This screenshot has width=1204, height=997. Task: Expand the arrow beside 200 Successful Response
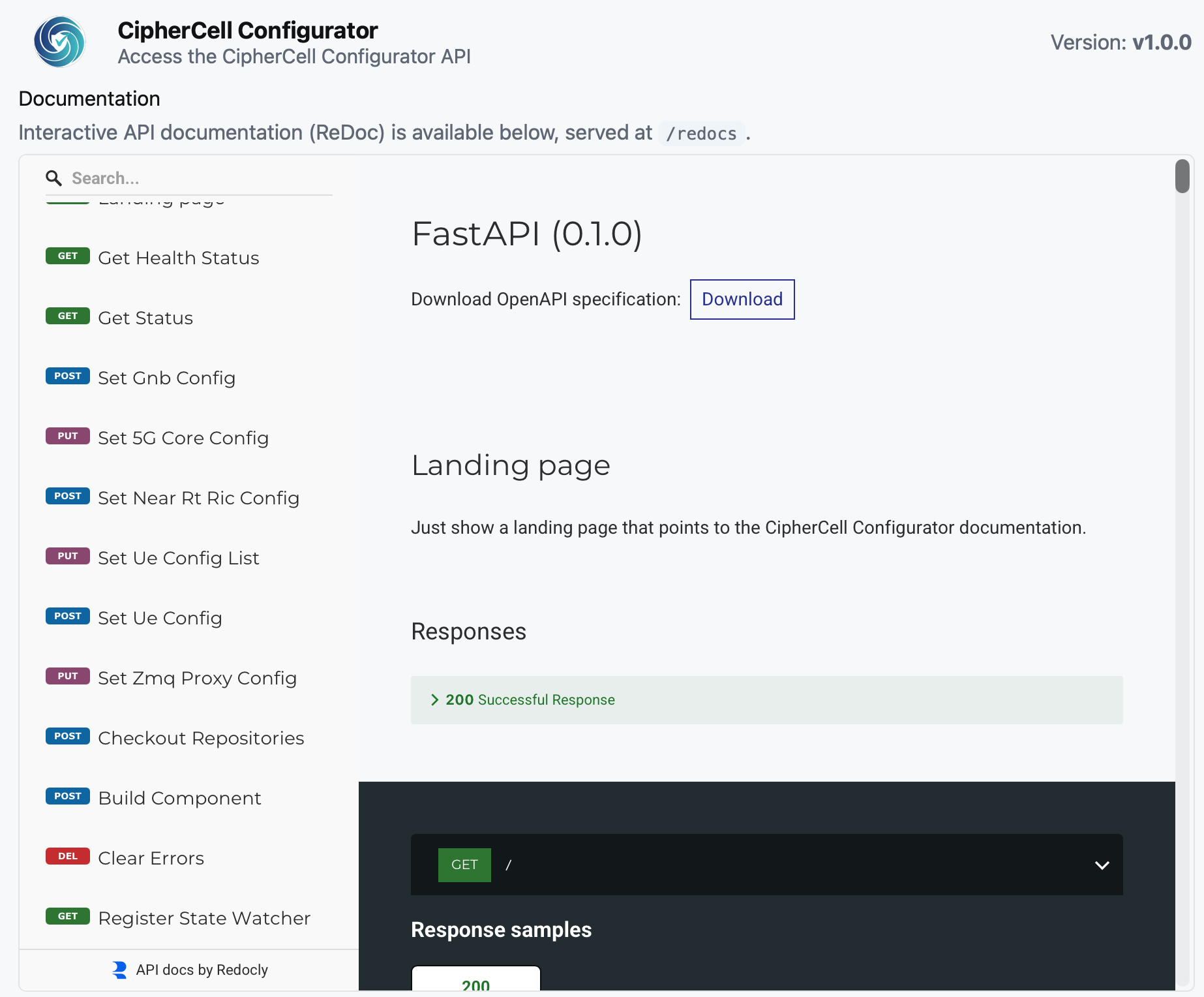coord(434,699)
